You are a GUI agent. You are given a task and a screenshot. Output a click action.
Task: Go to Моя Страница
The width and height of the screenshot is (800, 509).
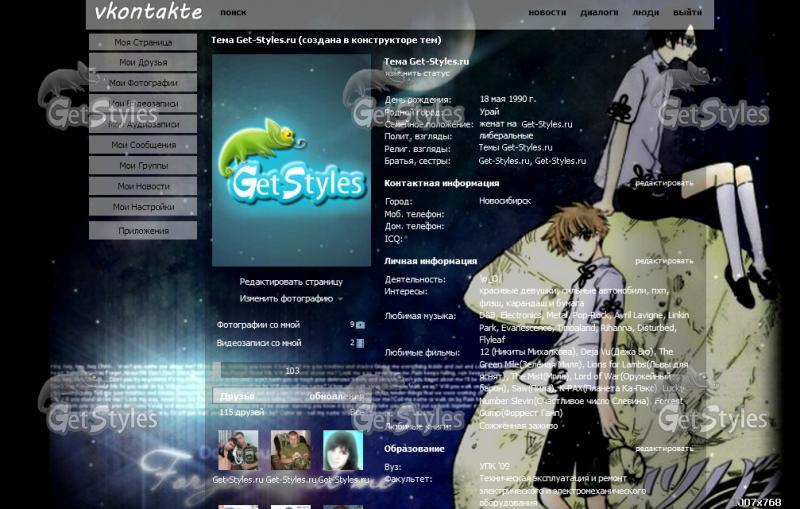pyautogui.click(x=143, y=42)
